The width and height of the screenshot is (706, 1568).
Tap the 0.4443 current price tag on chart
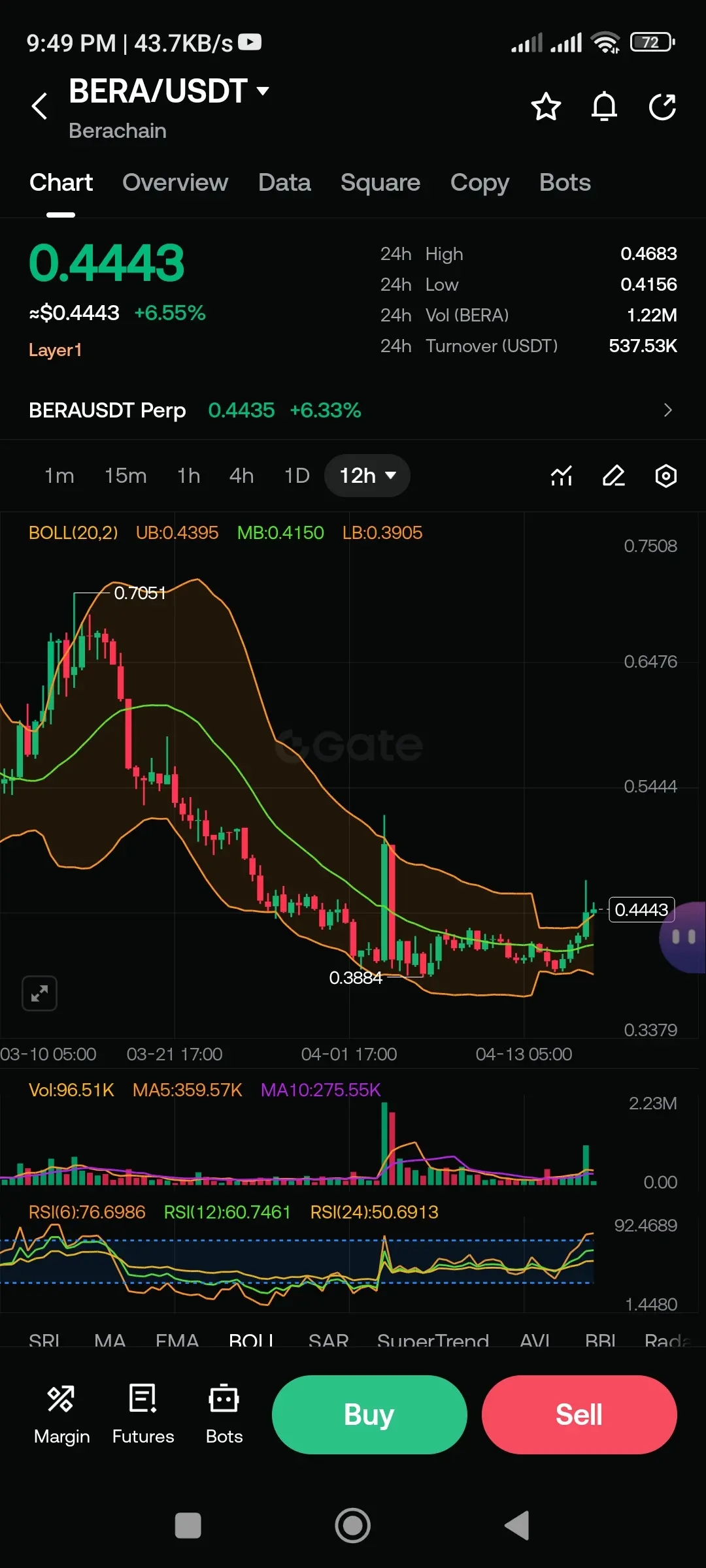[641, 909]
